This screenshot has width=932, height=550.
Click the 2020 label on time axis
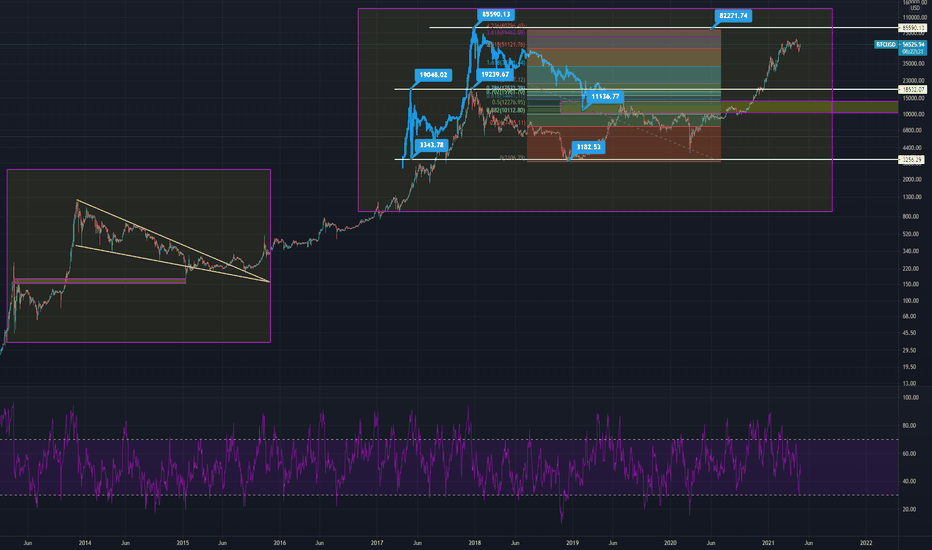pos(670,543)
